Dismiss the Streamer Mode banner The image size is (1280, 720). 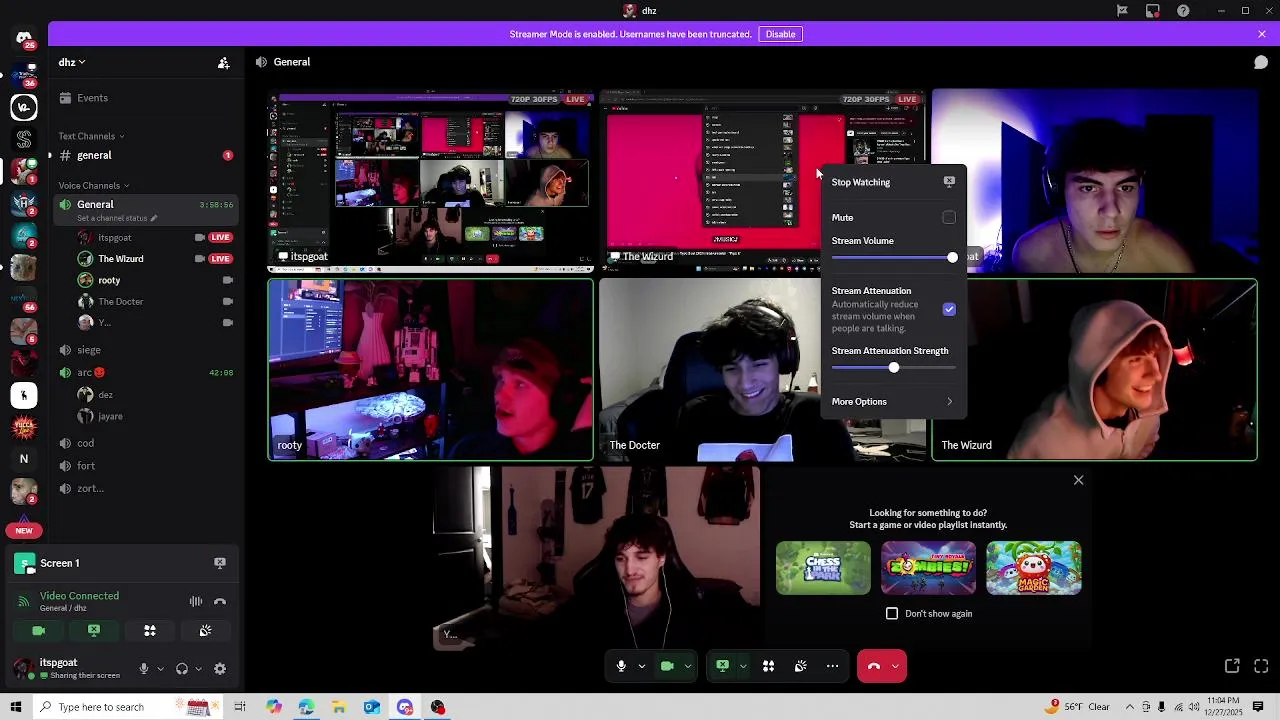[x=1262, y=34]
